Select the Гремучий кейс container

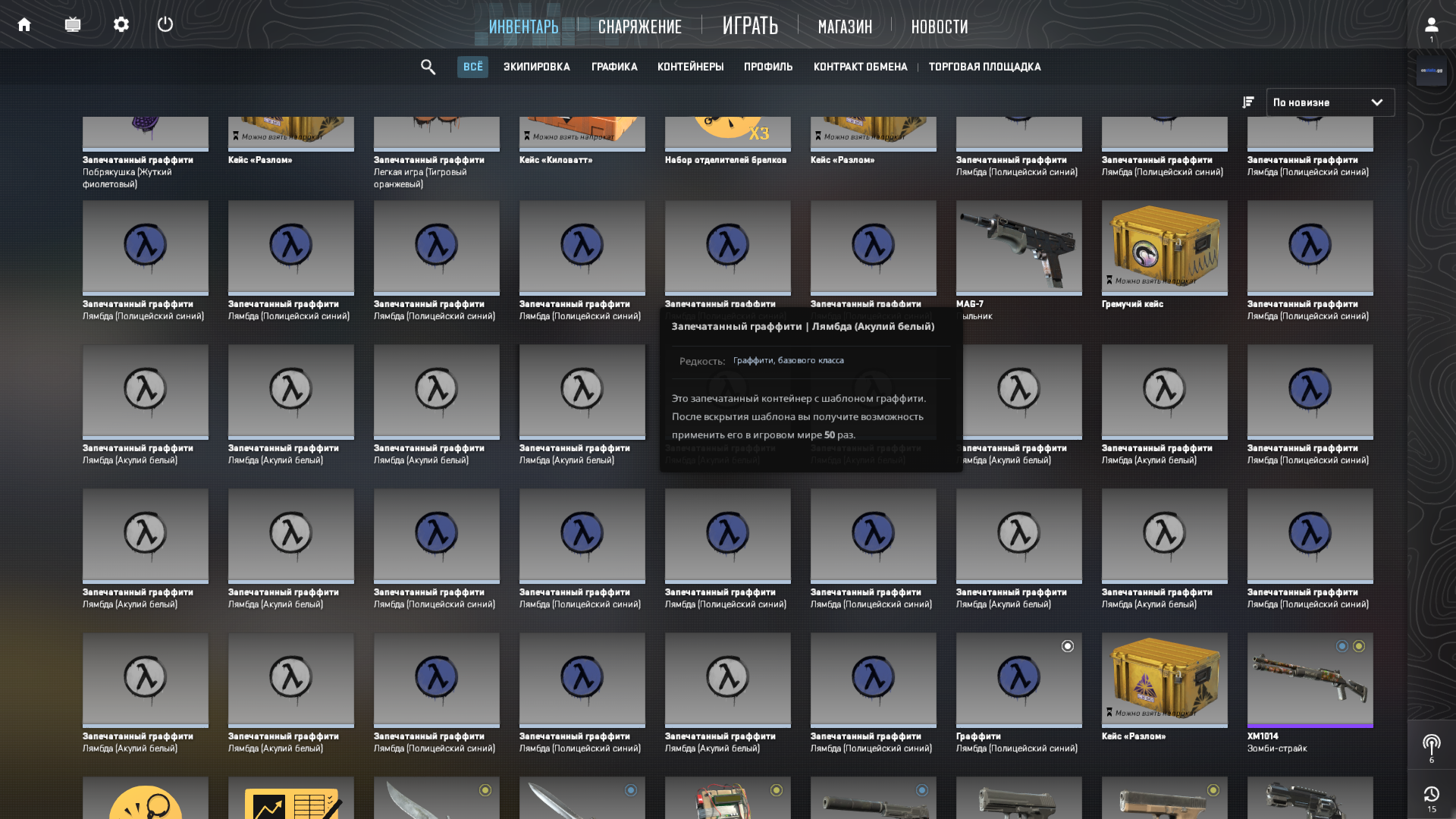pyautogui.click(x=1164, y=248)
